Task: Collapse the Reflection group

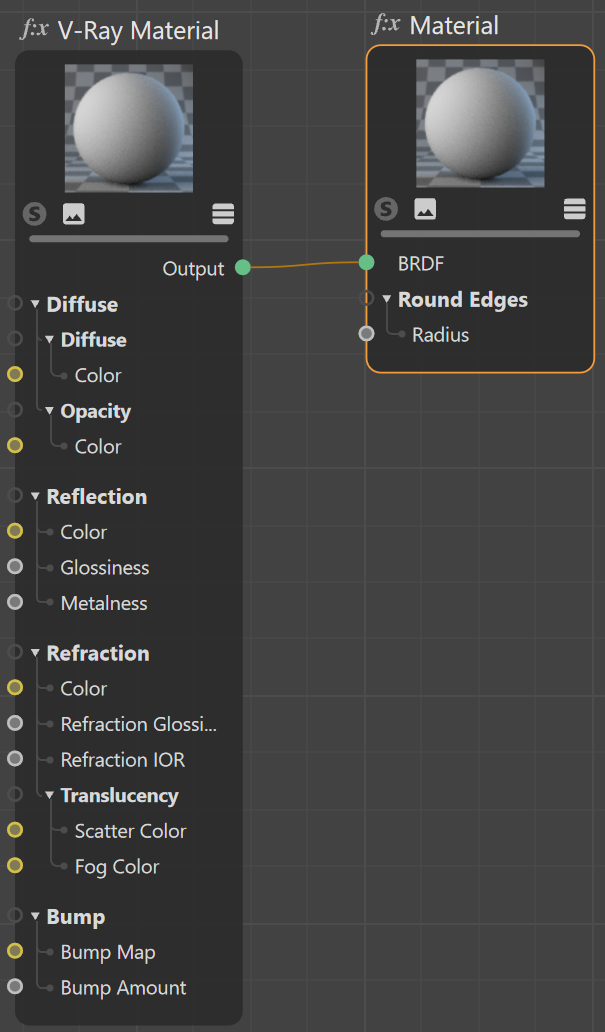Action: 36,496
